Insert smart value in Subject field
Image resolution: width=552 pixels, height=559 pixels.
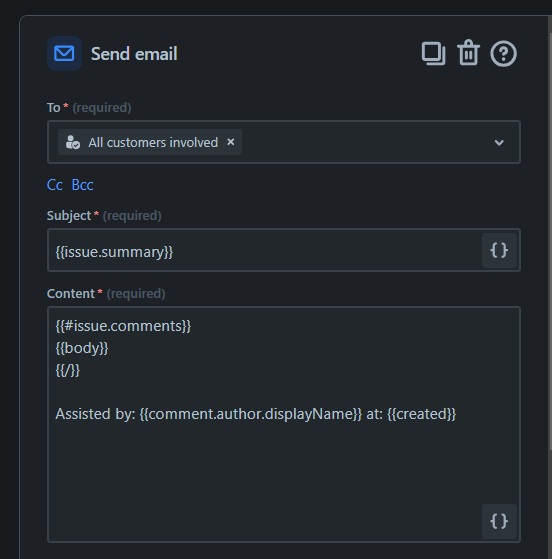[499, 250]
